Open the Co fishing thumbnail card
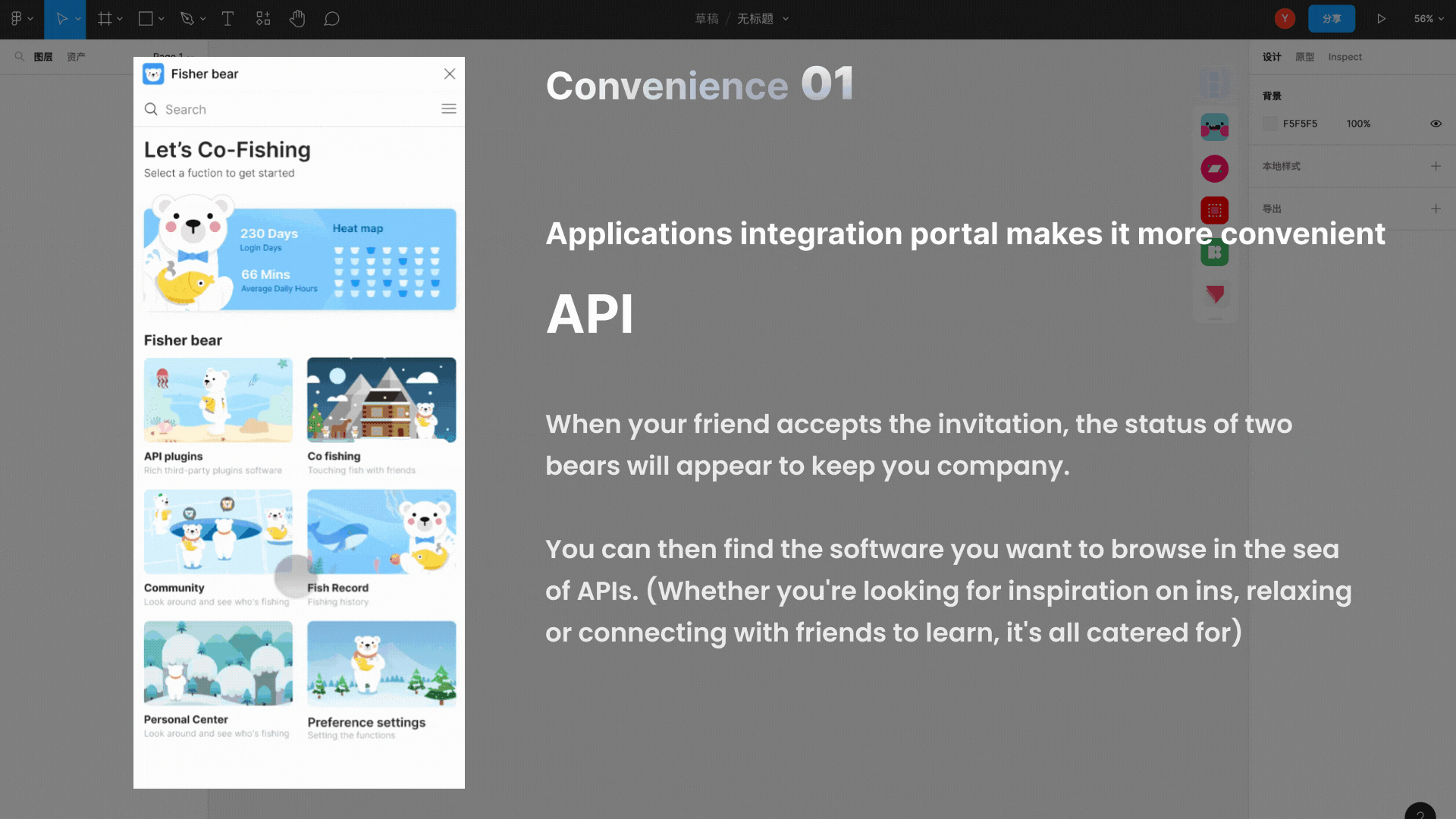1456x819 pixels. coord(381,400)
